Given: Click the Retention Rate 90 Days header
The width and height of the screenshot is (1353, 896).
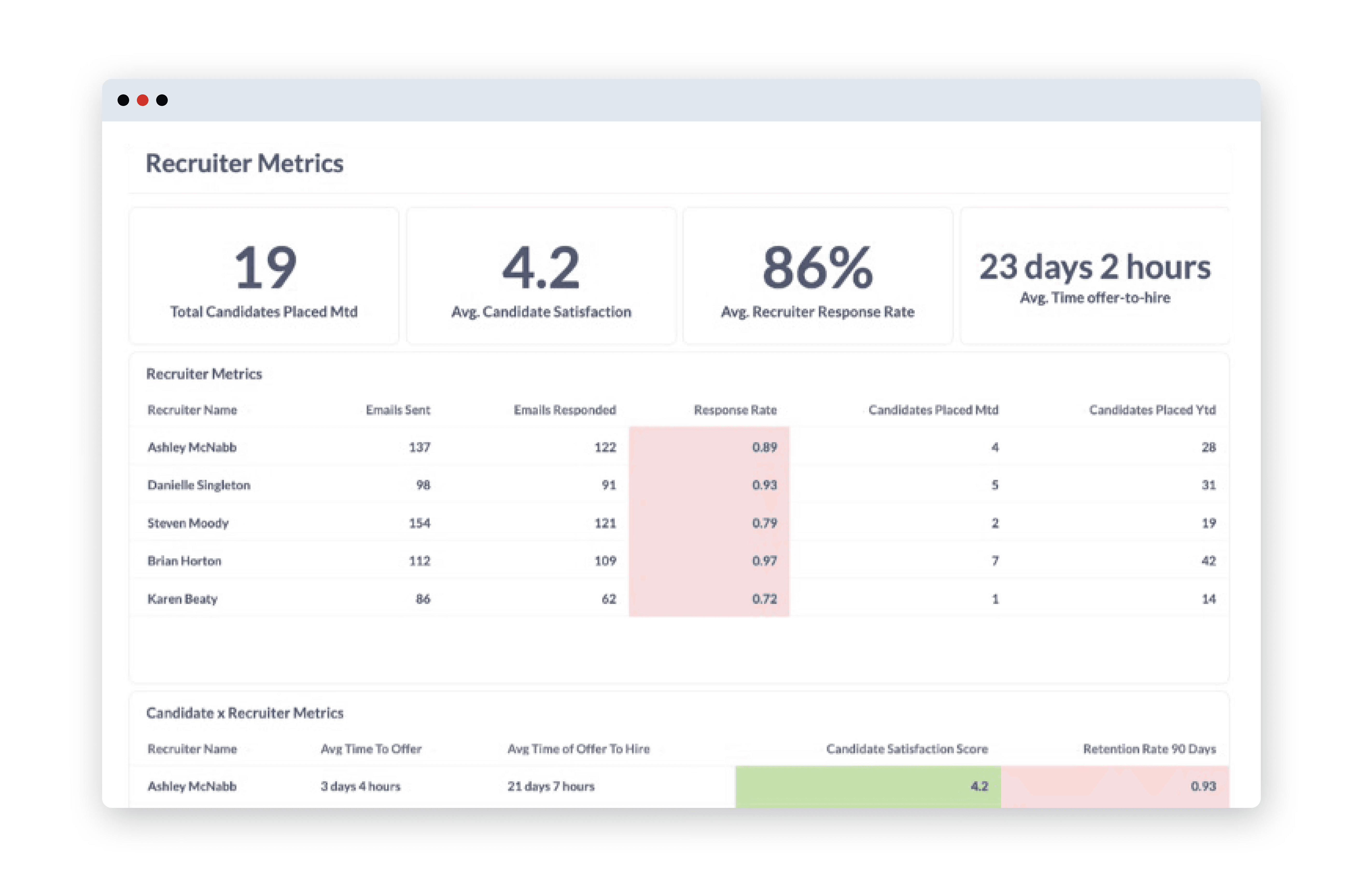Looking at the screenshot, I should (1149, 749).
